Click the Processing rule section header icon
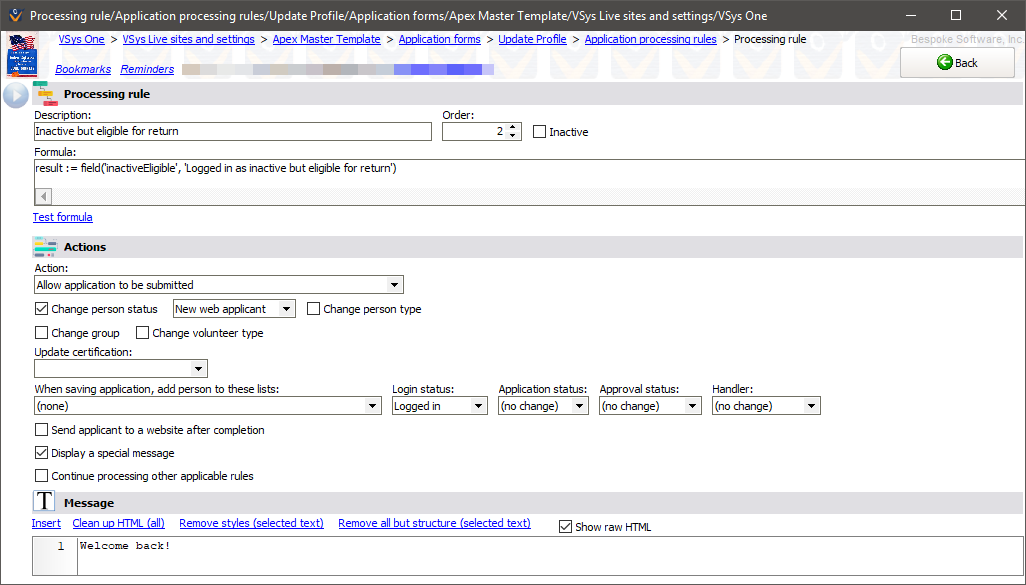Screen dimensions: 1026x585 (45, 94)
